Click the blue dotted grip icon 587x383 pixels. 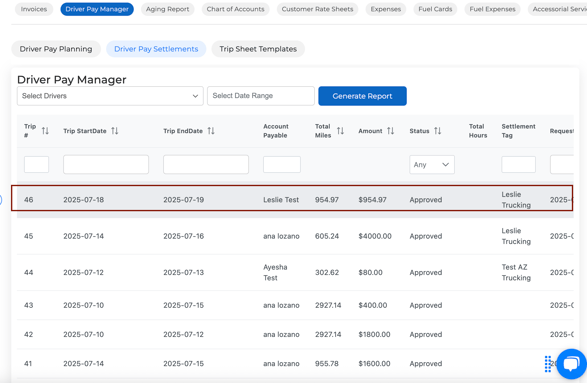click(x=548, y=364)
